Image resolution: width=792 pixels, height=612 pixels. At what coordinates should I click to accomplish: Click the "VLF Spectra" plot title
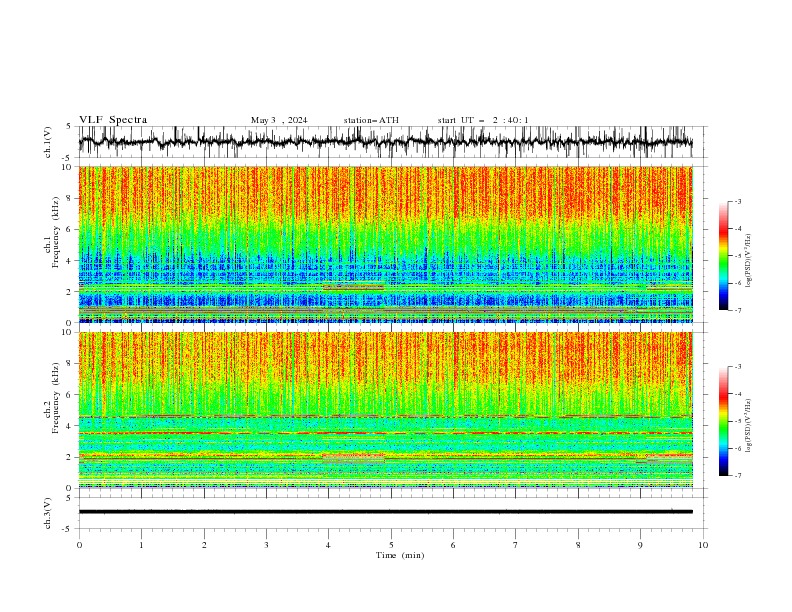(113, 120)
